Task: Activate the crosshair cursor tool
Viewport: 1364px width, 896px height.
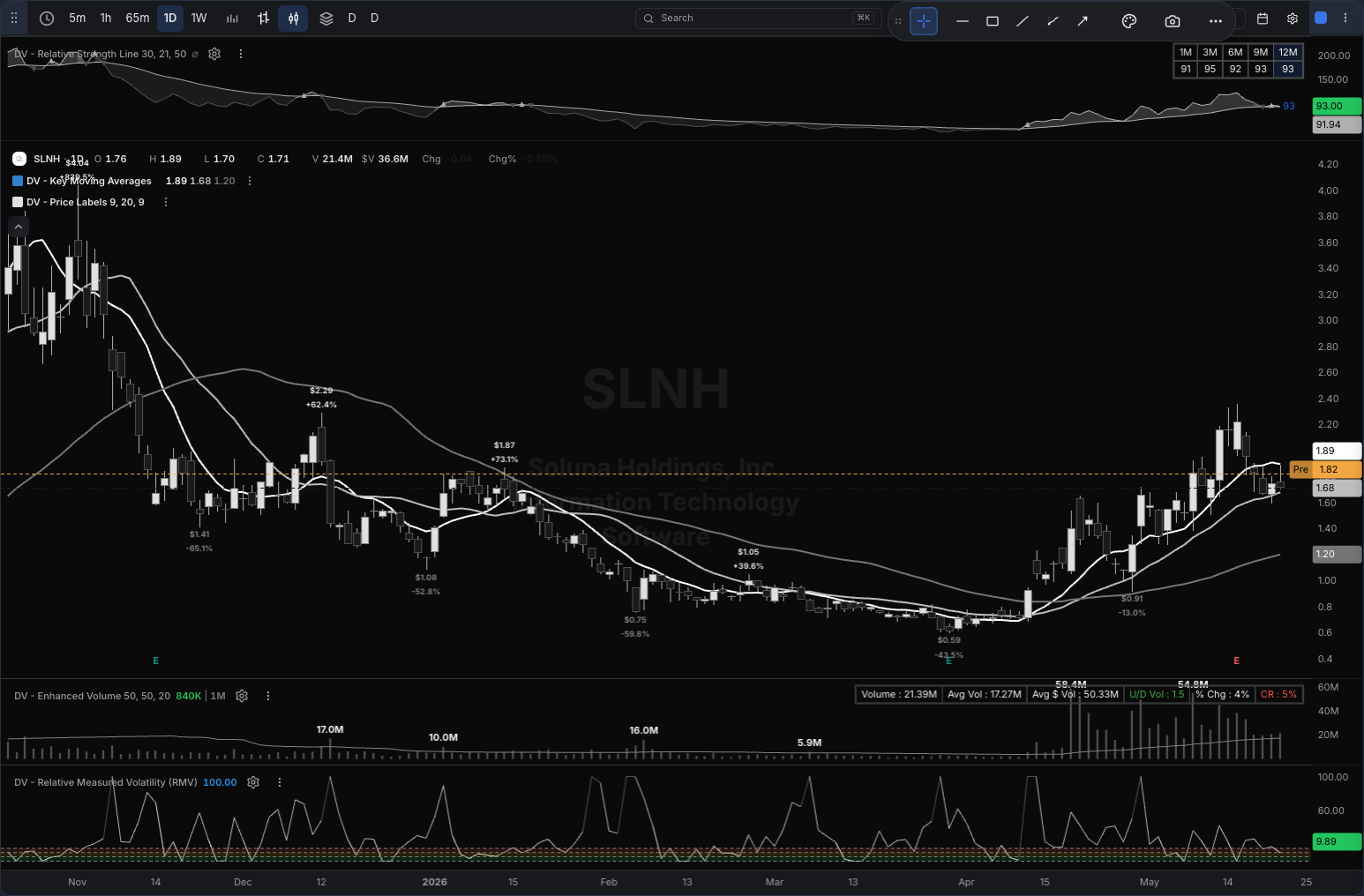Action: point(924,20)
